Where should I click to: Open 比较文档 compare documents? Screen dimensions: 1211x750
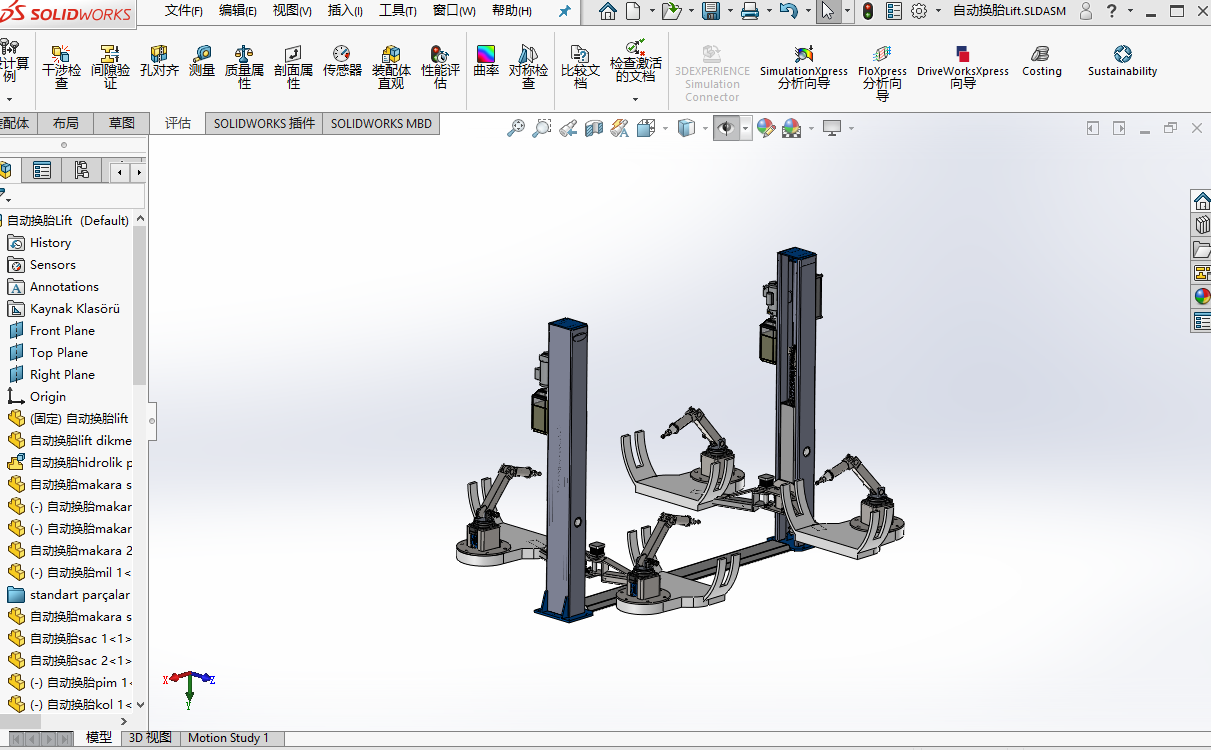click(580, 66)
